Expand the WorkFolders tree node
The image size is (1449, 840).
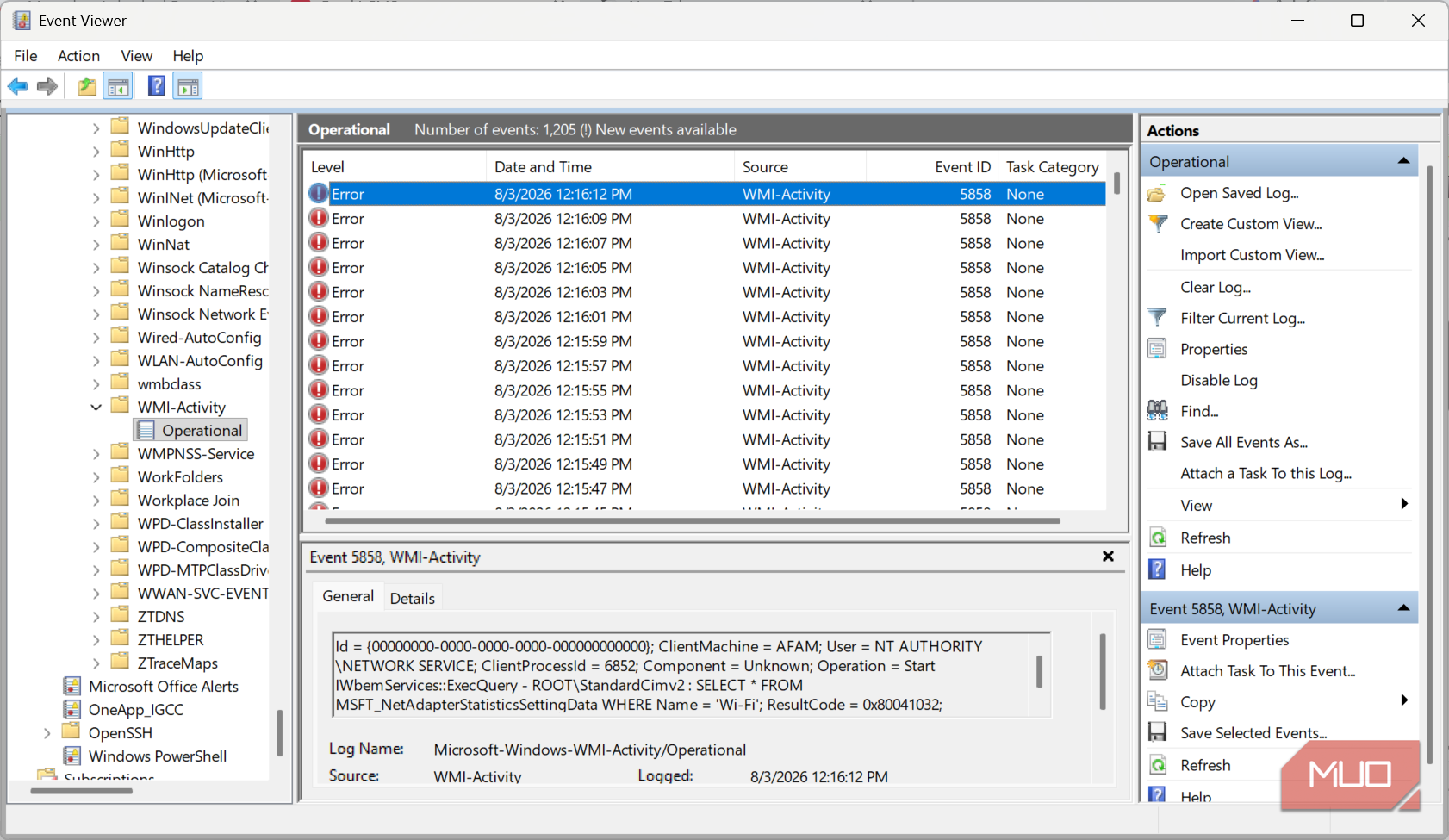click(x=96, y=476)
